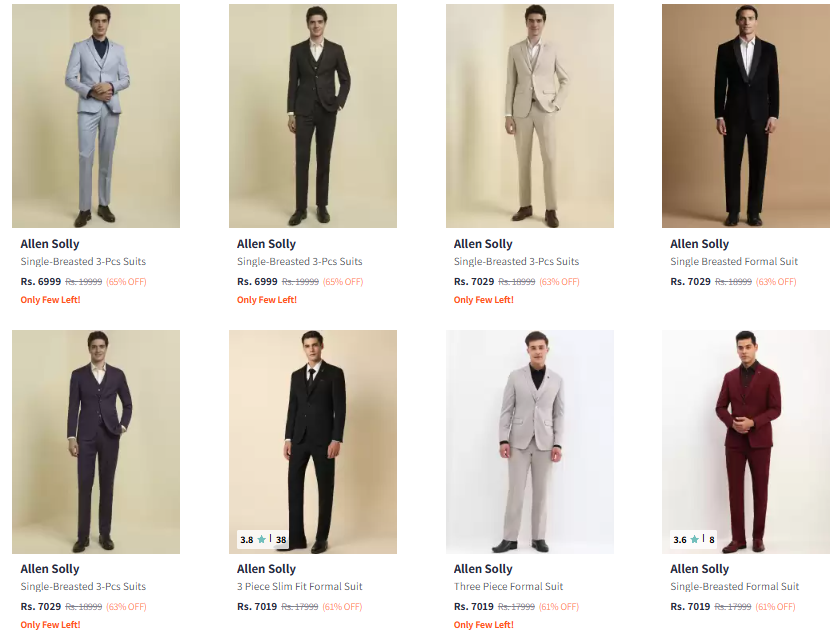Open the charcoal suit image priced Rs. 6999
The height and width of the screenshot is (636, 836).
(x=313, y=116)
